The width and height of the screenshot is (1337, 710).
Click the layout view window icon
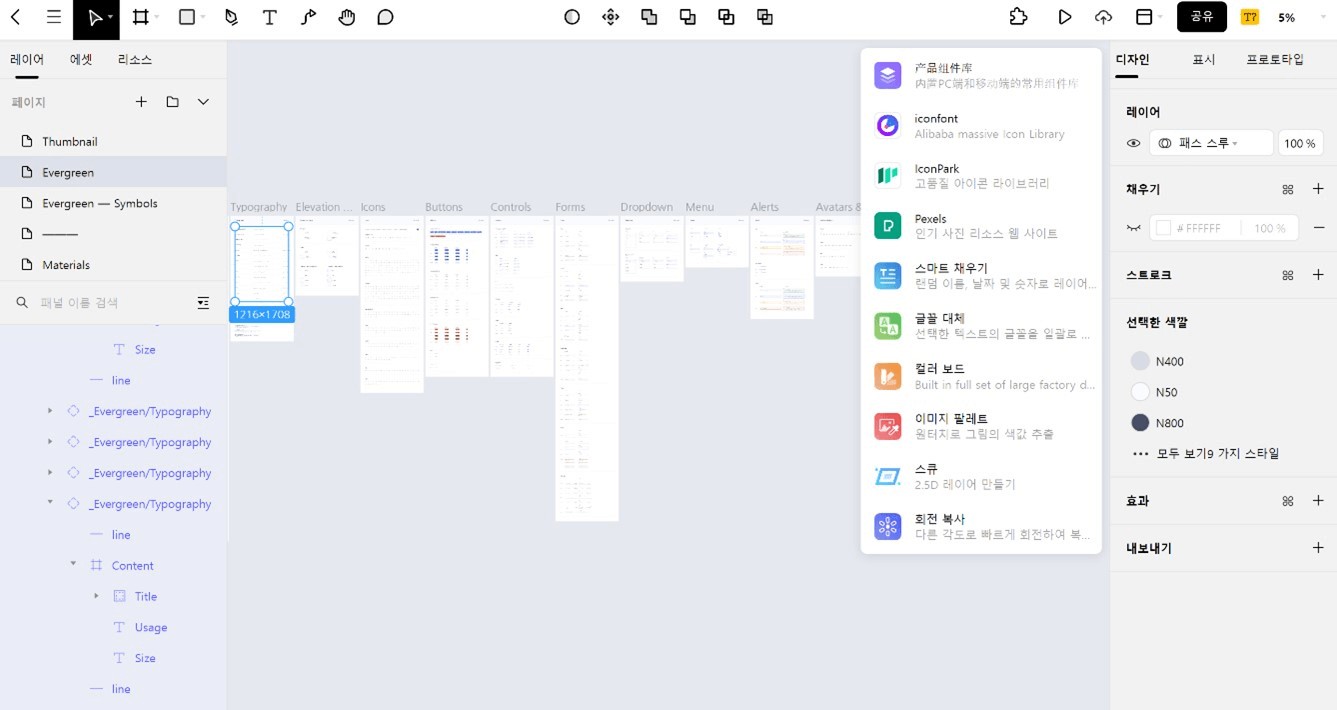click(x=1144, y=17)
